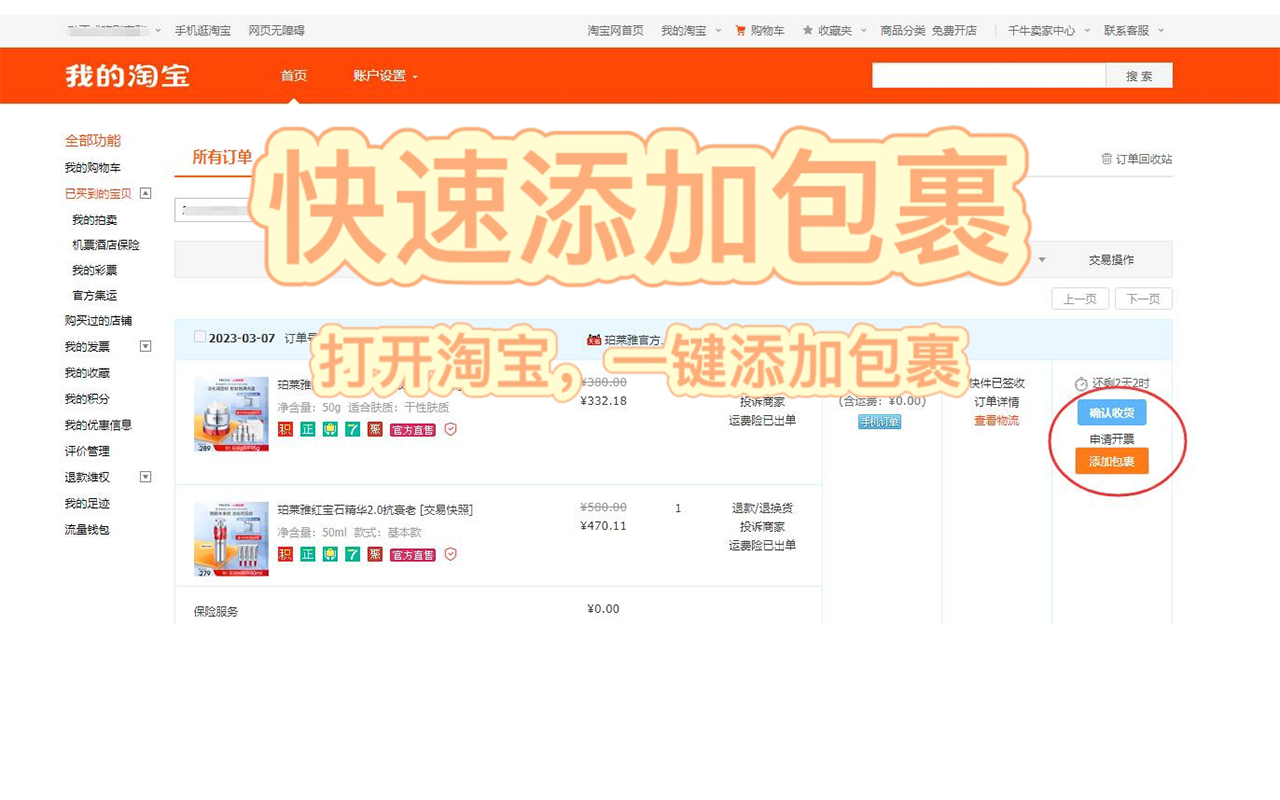This screenshot has height=800, width=1280.
Task: Click 投诉商家 for the 50ml item
Action: [x=762, y=527]
